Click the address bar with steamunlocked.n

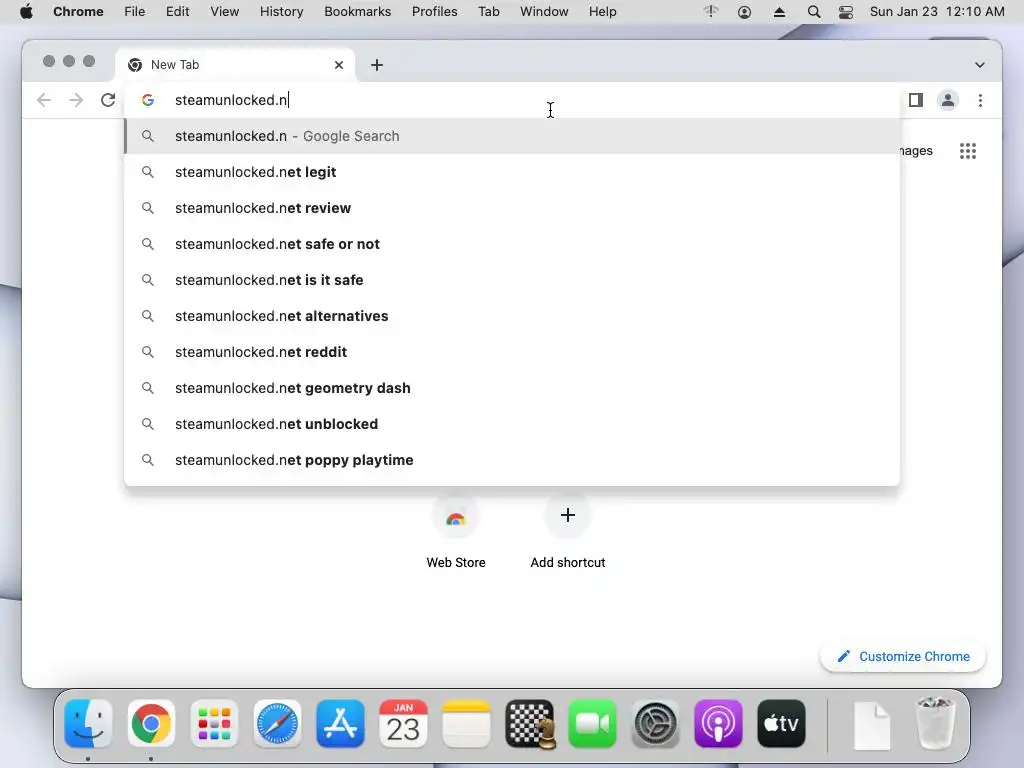pos(511,100)
